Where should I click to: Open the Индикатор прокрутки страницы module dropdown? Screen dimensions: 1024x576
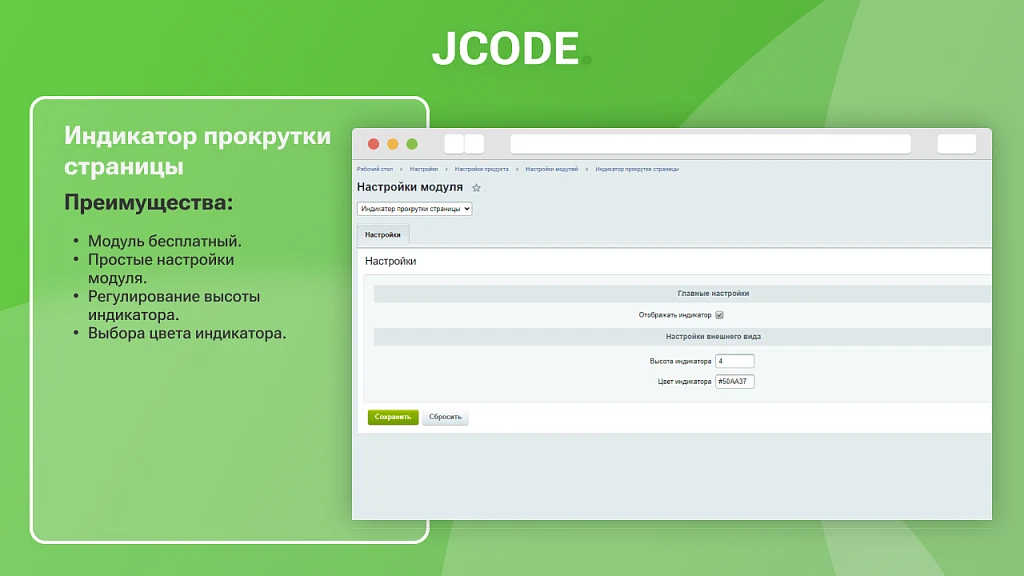coord(414,209)
